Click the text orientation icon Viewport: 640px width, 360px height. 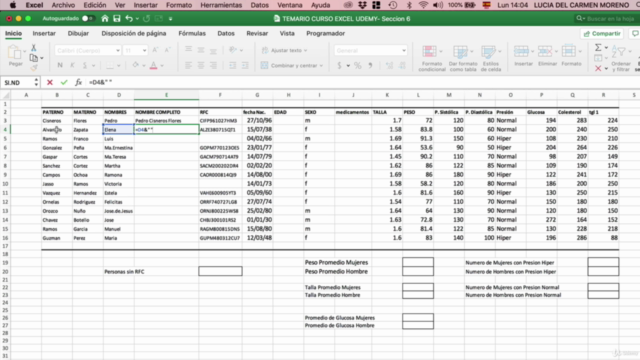coord(233,50)
